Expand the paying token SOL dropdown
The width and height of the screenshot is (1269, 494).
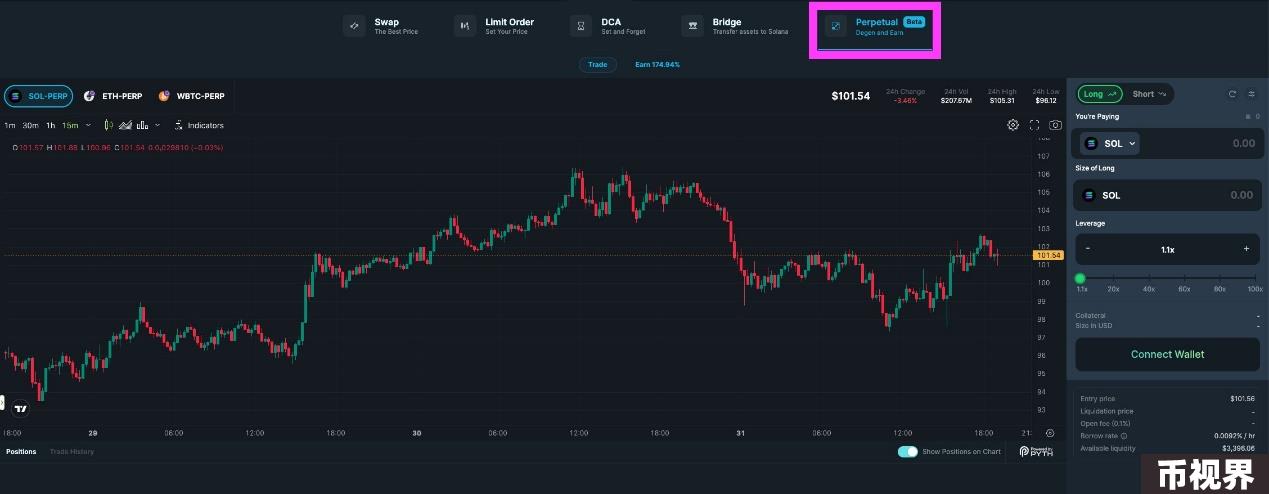(x=1111, y=144)
